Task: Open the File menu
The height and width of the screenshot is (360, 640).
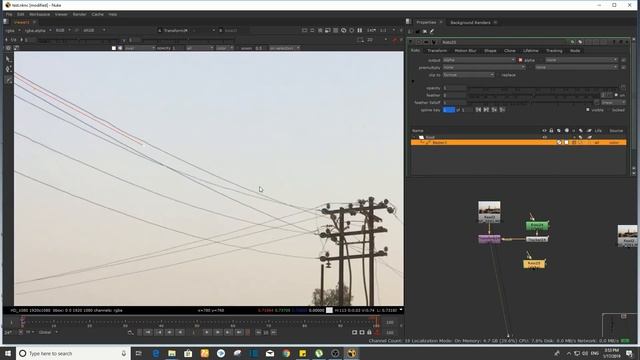Action: pos(9,14)
